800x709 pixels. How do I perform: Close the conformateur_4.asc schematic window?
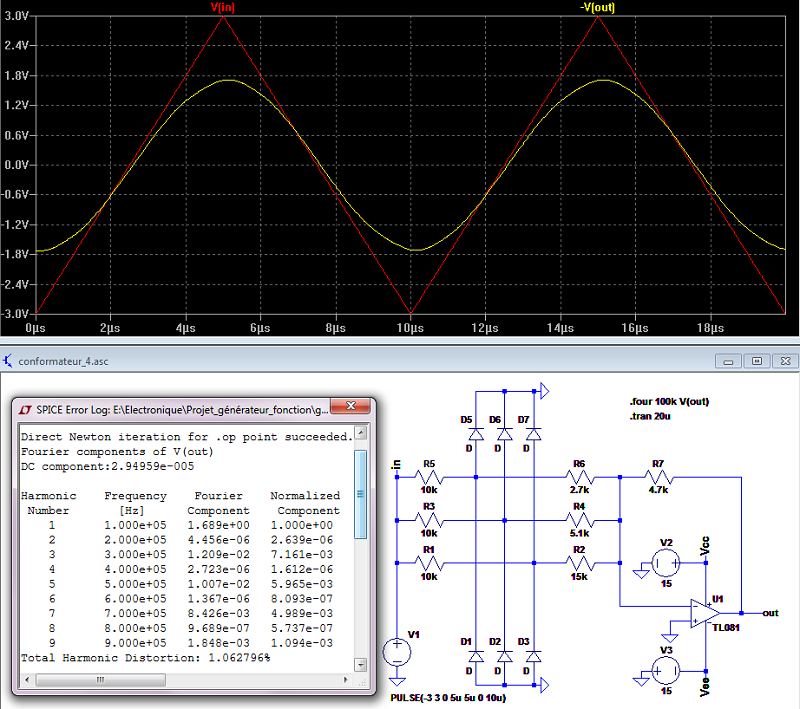785,362
